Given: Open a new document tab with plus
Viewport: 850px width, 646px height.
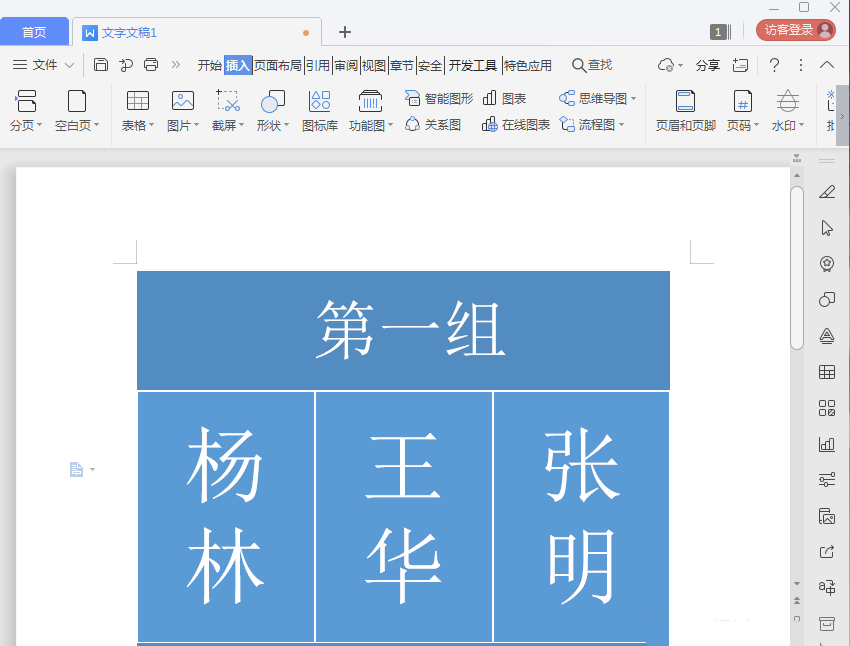Looking at the screenshot, I should point(345,32).
